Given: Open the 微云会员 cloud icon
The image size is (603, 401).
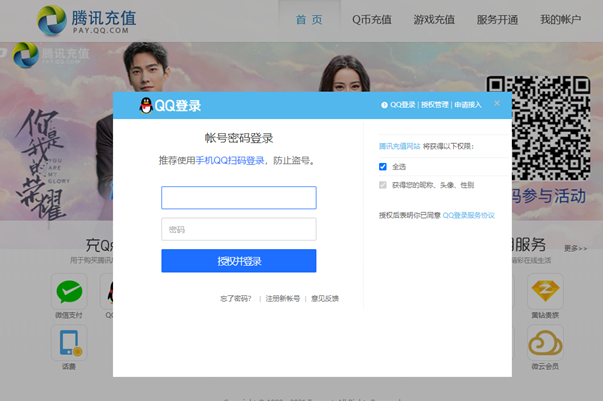Looking at the screenshot, I should [545, 343].
